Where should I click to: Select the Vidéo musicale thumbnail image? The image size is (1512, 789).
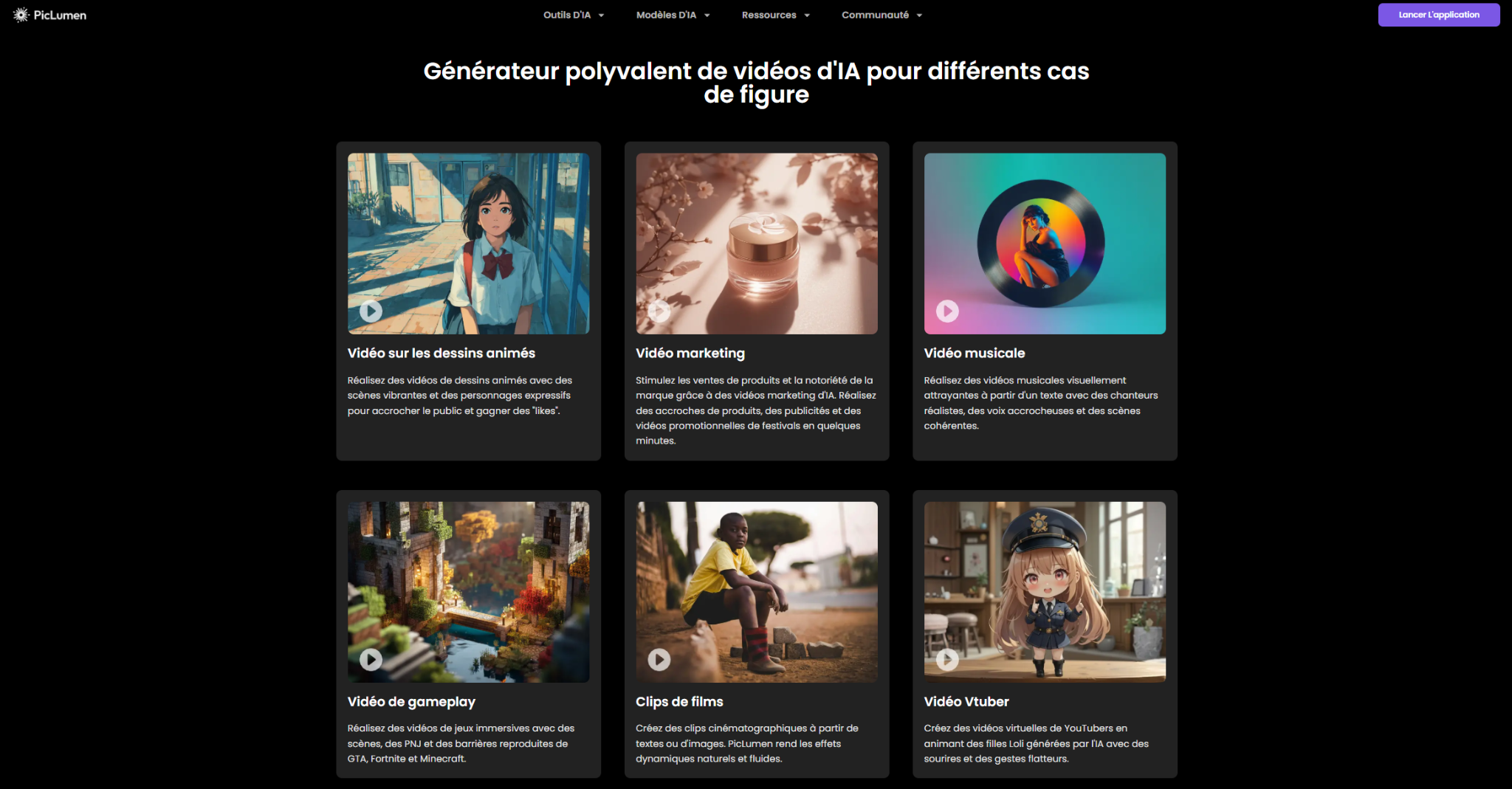point(1044,244)
